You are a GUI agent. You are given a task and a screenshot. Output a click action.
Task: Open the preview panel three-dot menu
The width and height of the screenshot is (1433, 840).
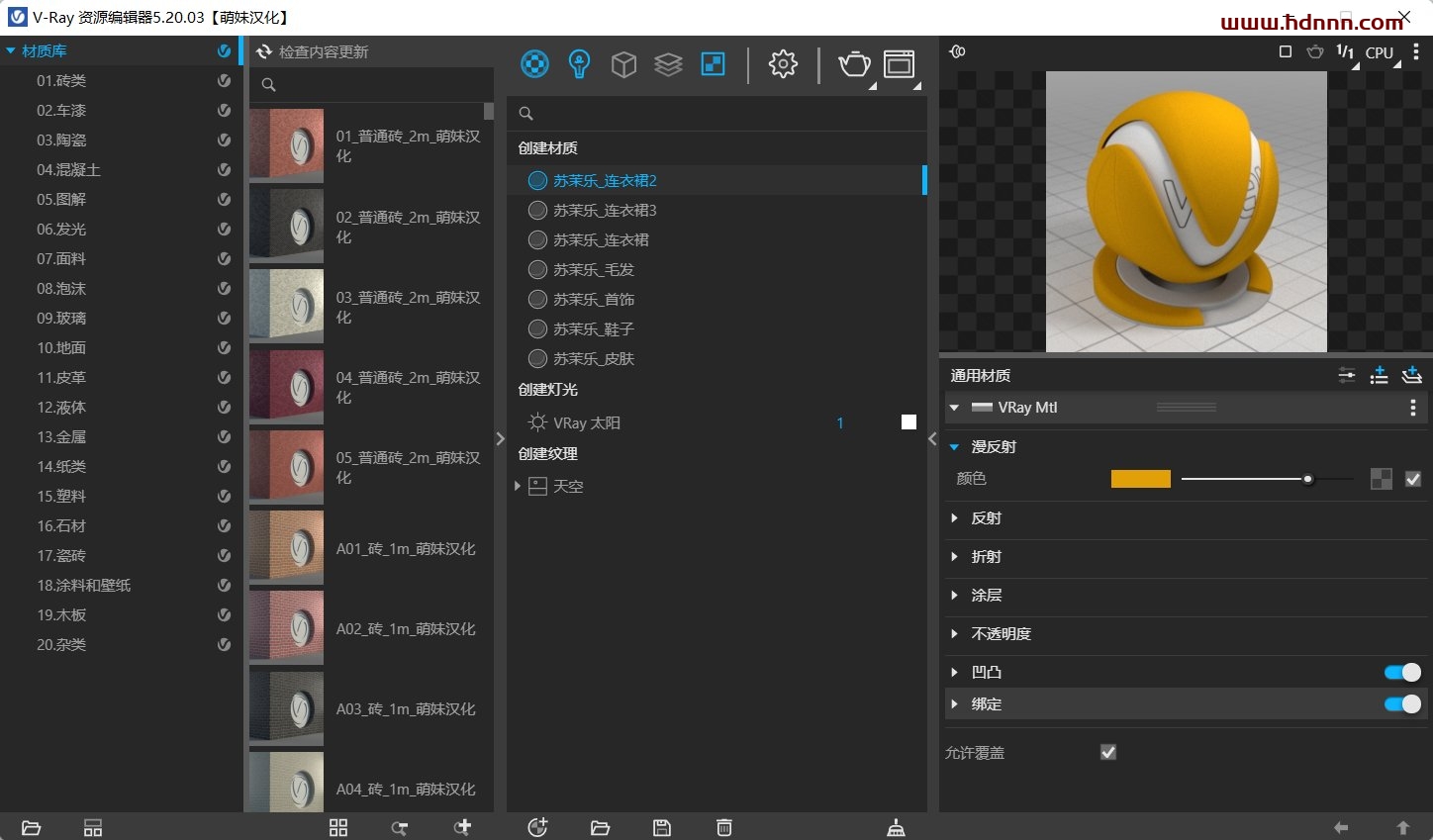1416,51
